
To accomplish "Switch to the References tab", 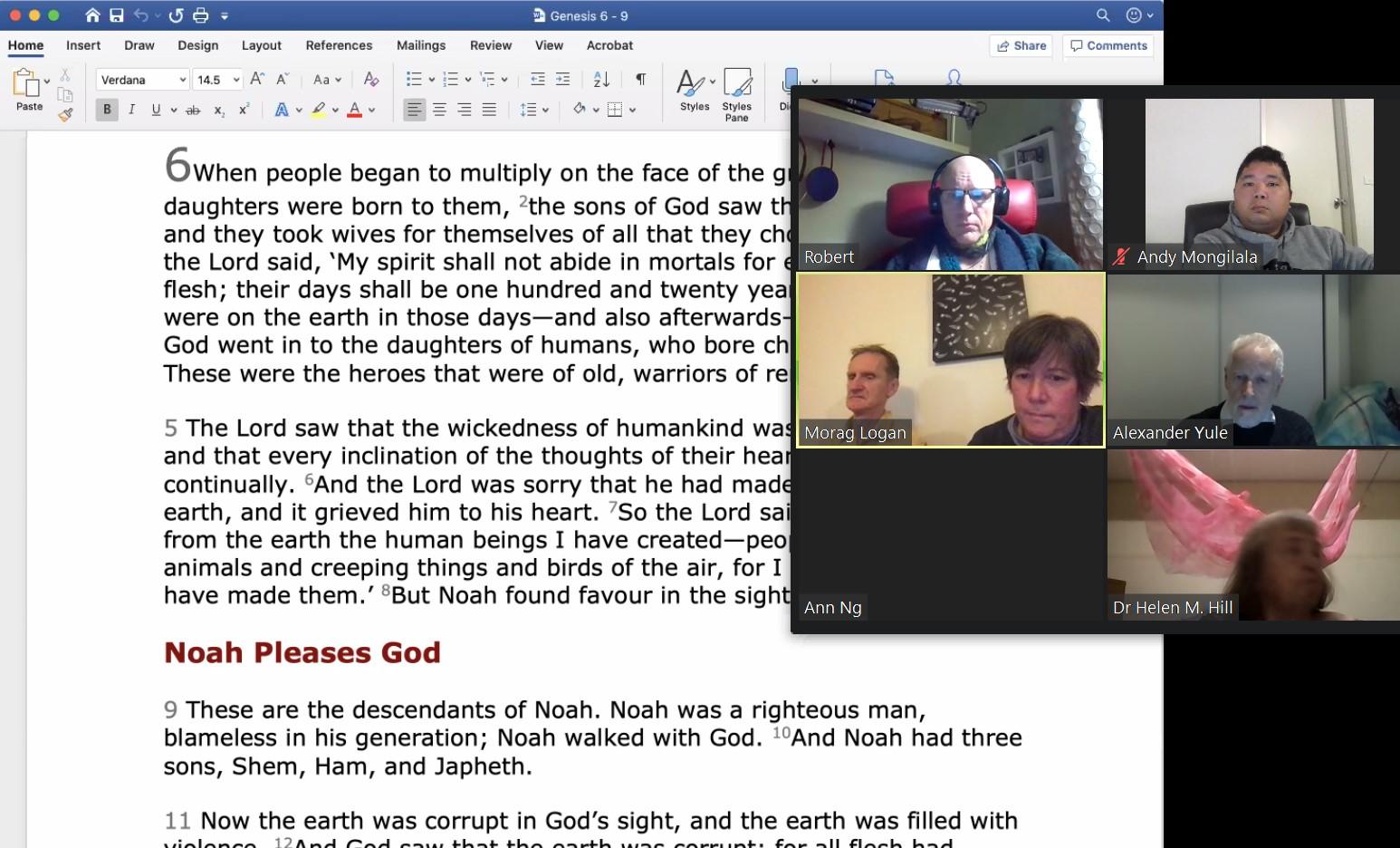I will pyautogui.click(x=340, y=45).
